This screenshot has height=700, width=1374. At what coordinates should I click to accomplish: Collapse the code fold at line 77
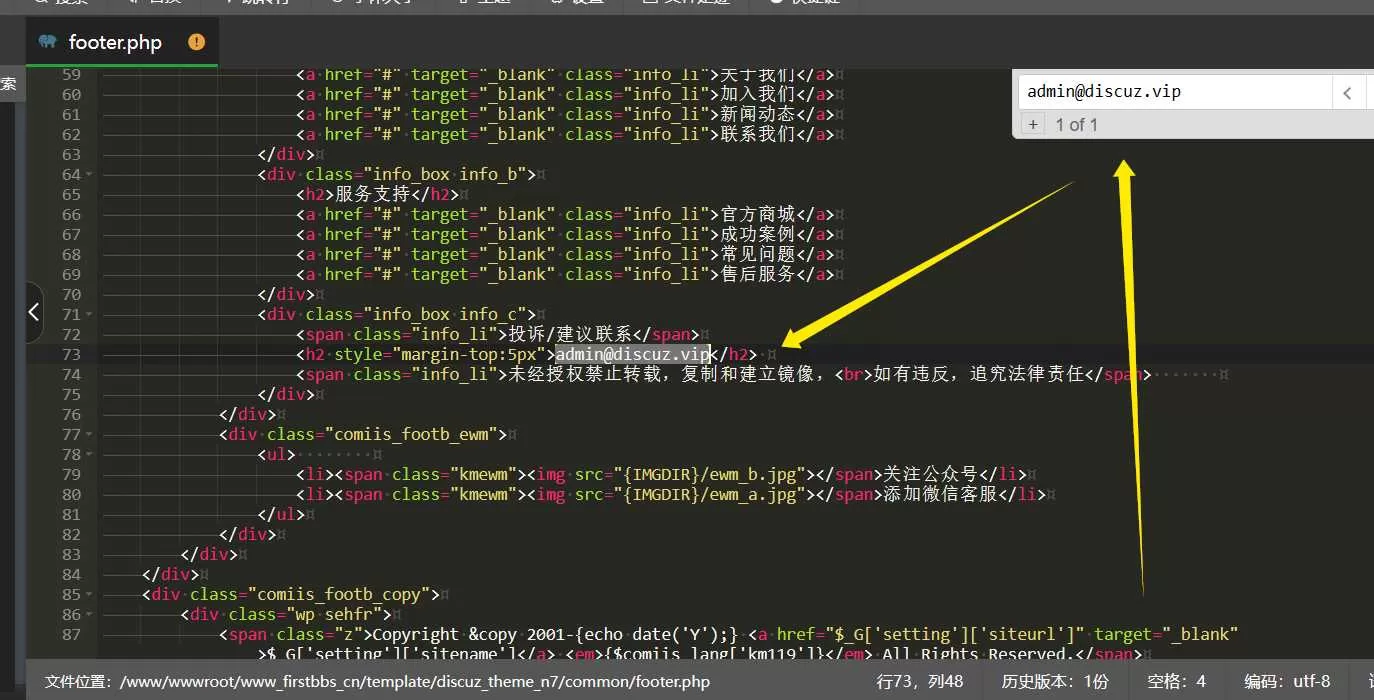[x=90, y=435]
